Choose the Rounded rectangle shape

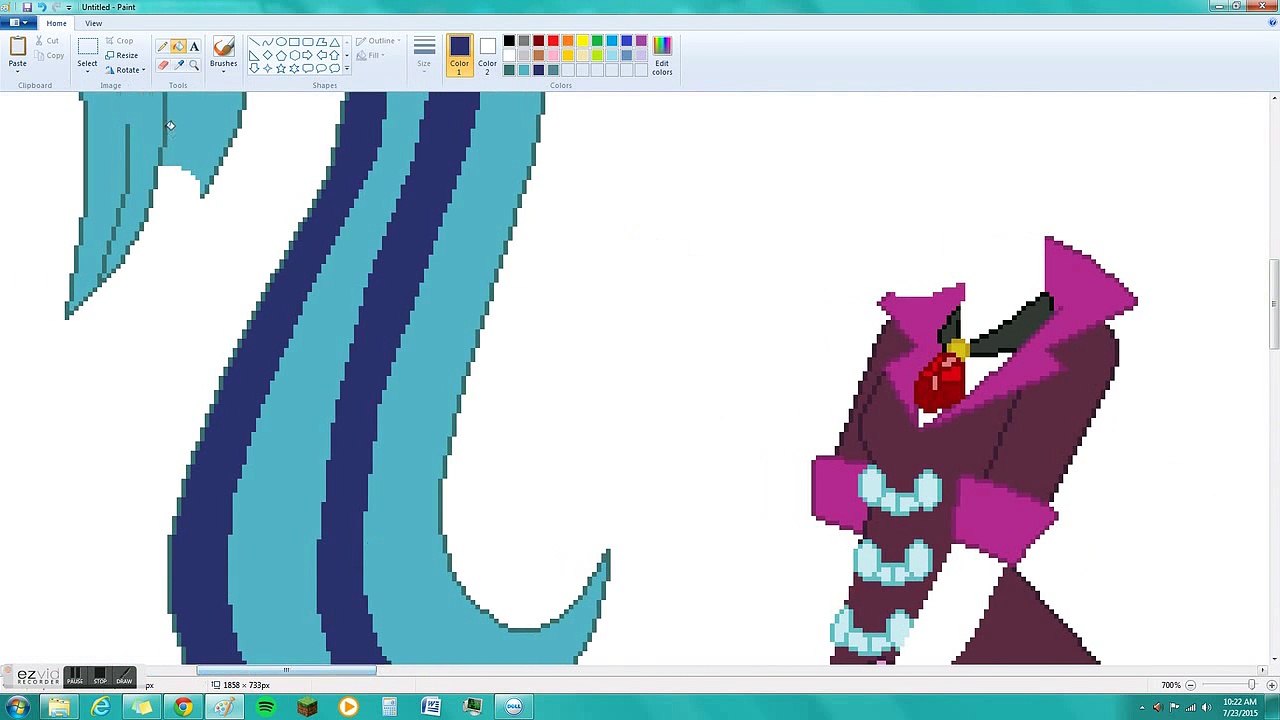307,43
